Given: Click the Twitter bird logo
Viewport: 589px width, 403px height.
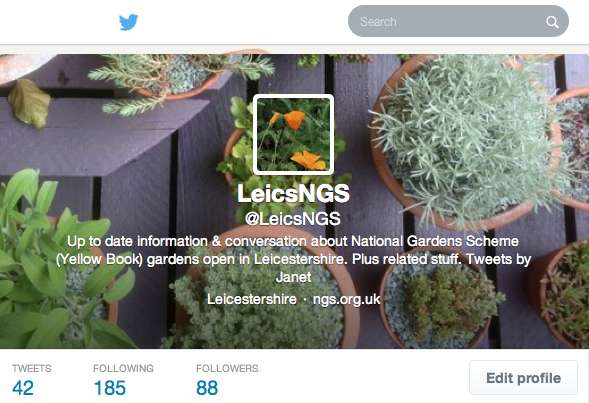Looking at the screenshot, I should coord(128,22).
